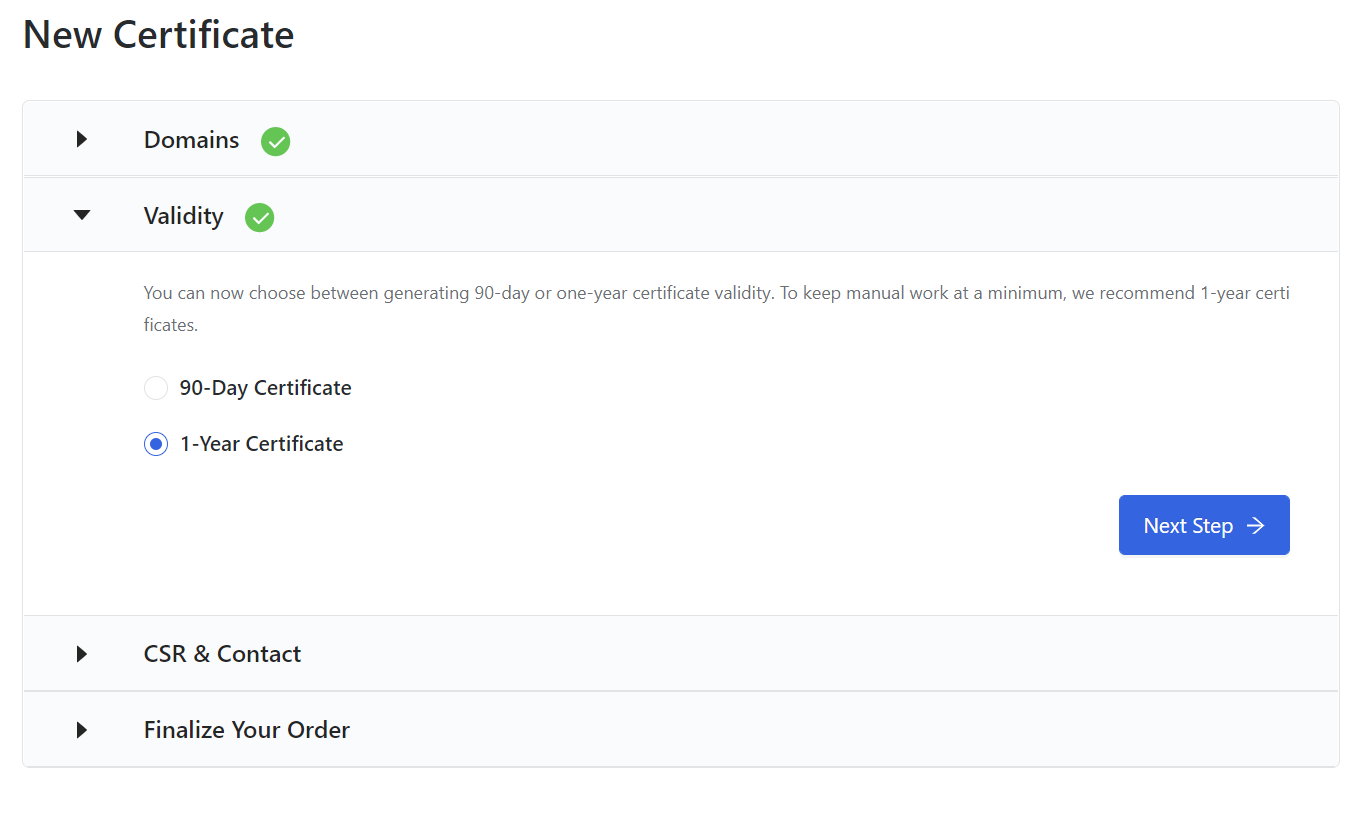Click the green checkmark beside Validity
The width and height of the screenshot is (1354, 839).
click(260, 218)
